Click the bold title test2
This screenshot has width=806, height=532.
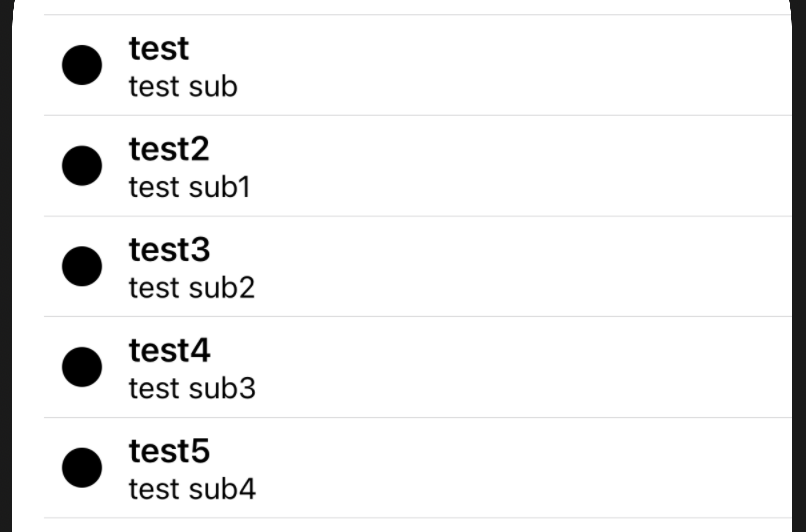[169, 150]
